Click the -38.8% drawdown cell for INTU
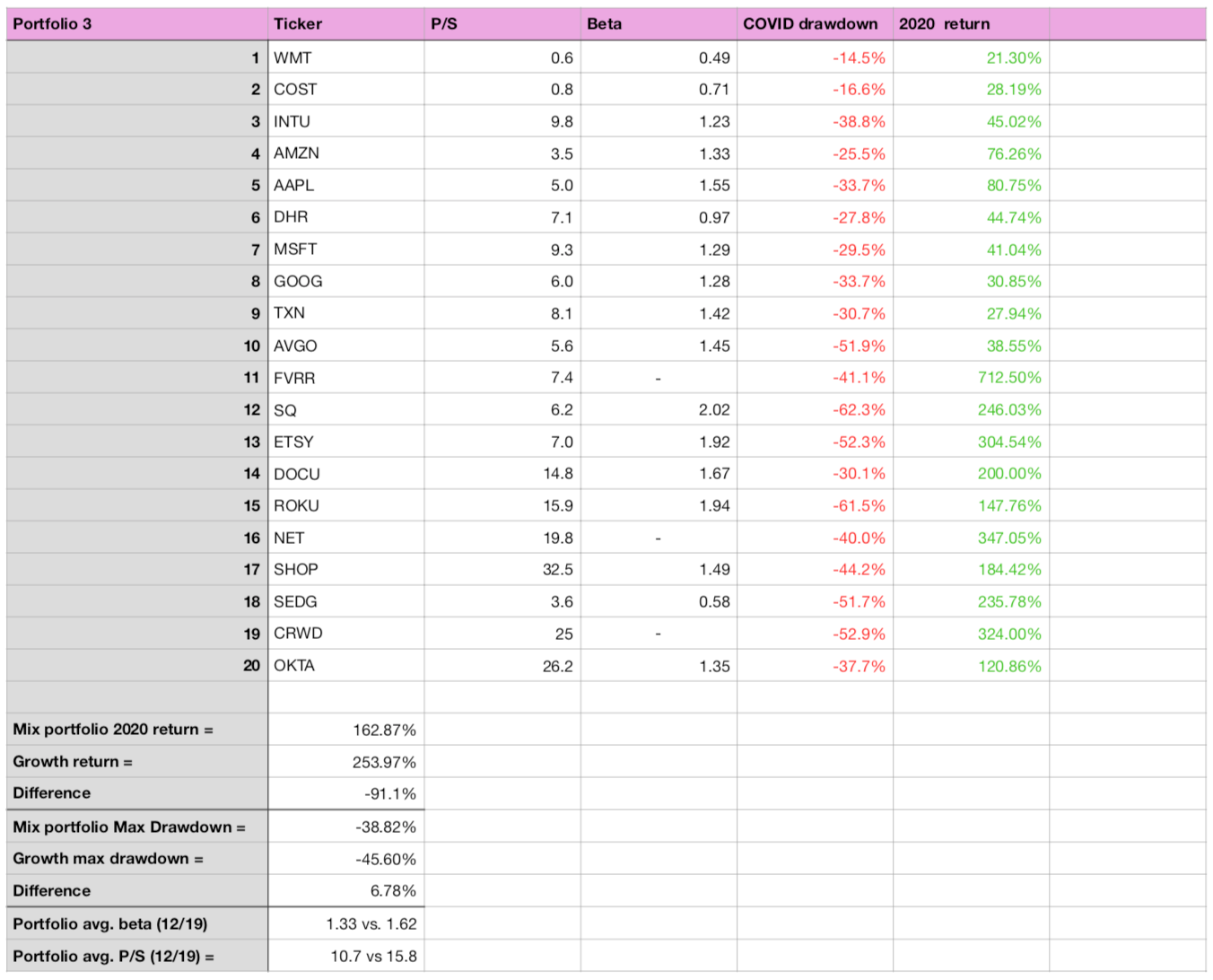1213x980 pixels. [x=815, y=121]
